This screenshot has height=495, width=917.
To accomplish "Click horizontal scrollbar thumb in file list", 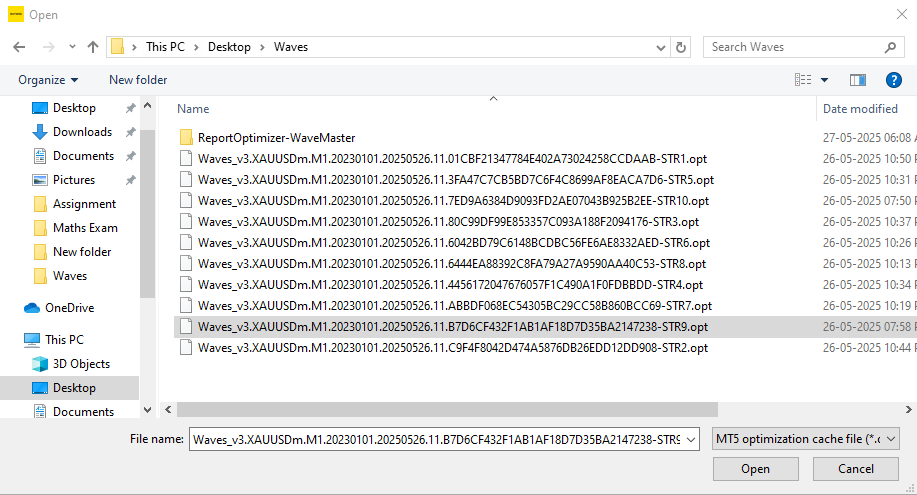I will (447, 409).
